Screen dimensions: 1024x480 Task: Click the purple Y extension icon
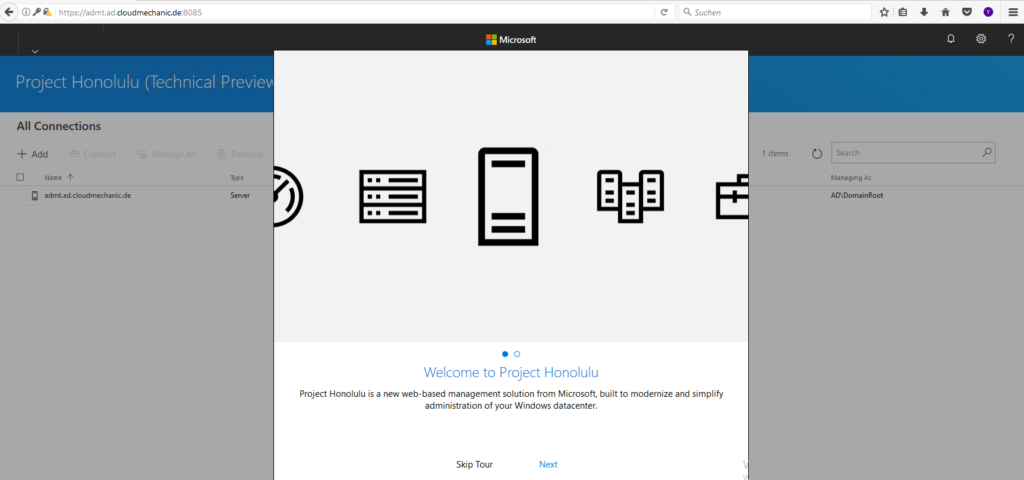click(x=988, y=12)
